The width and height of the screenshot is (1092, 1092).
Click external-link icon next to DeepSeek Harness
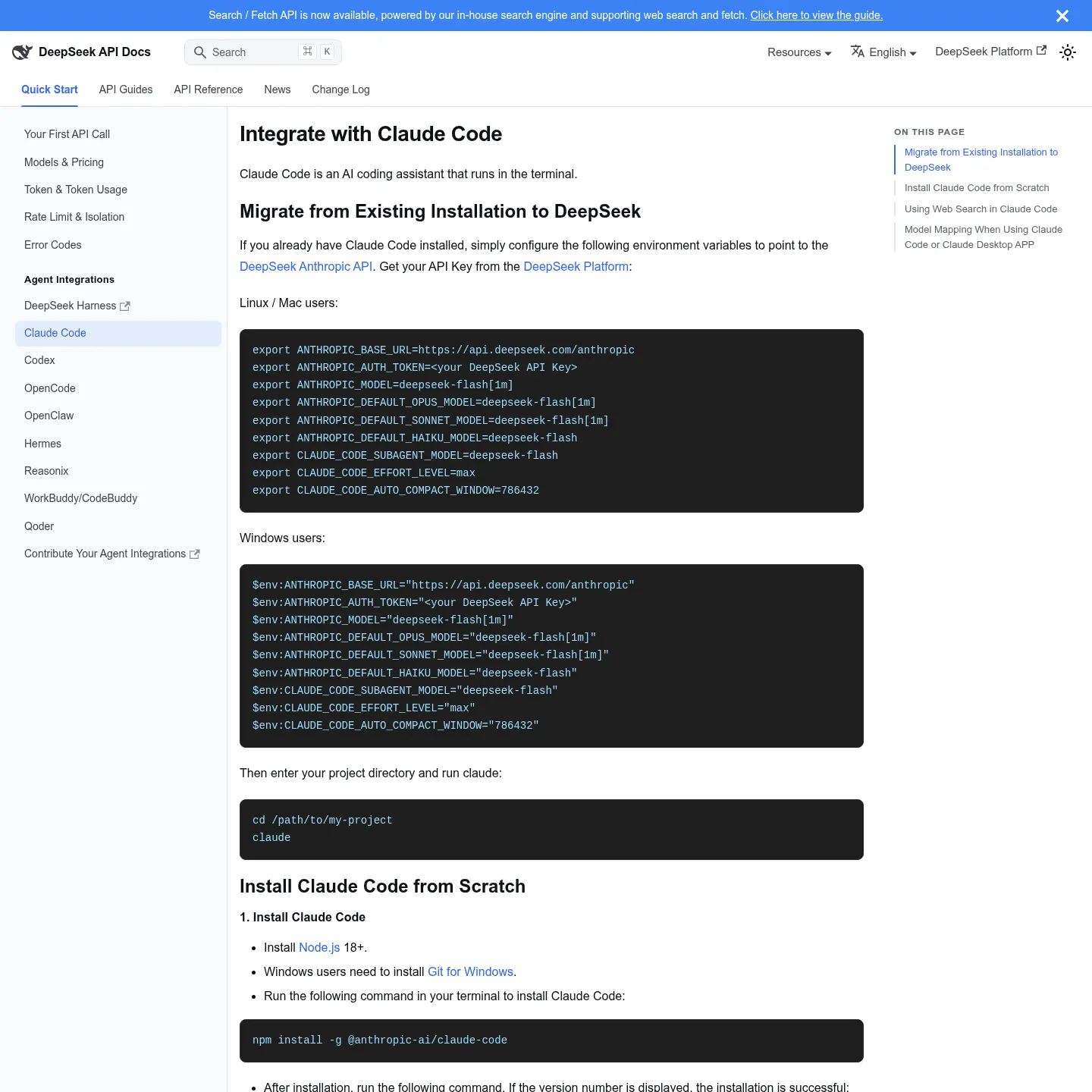125,306
